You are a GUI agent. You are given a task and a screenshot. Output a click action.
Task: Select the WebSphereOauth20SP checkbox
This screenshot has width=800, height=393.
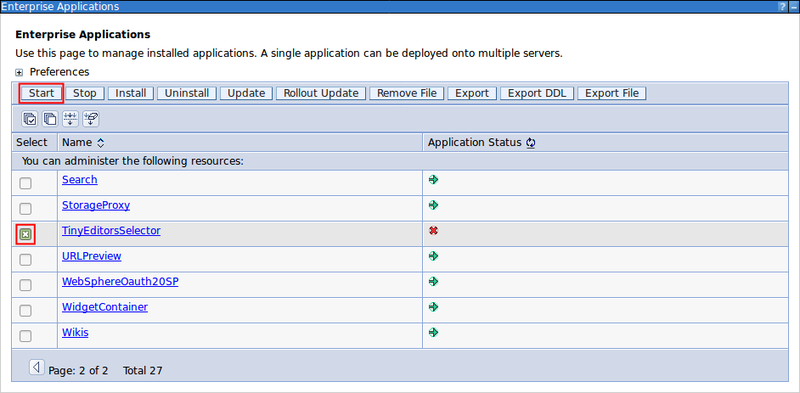[x=25, y=285]
